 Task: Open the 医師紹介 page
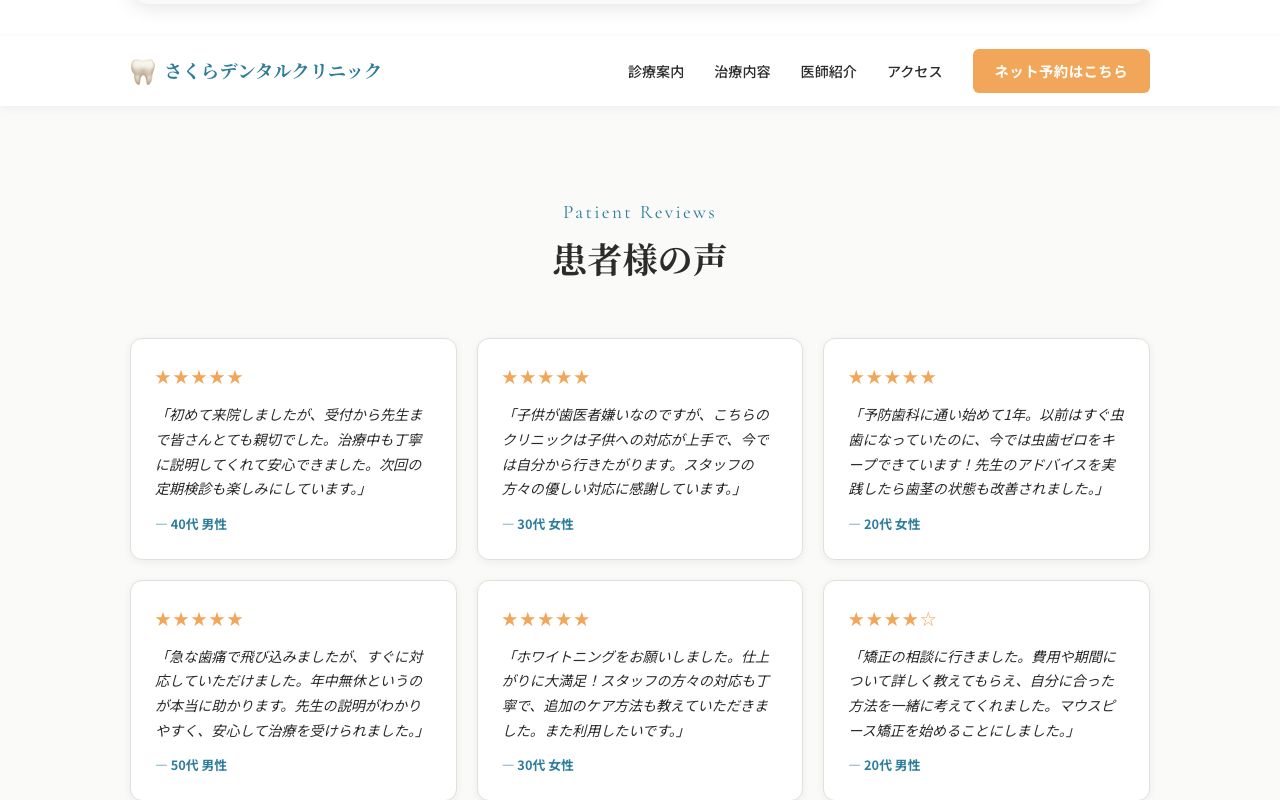[x=829, y=71]
